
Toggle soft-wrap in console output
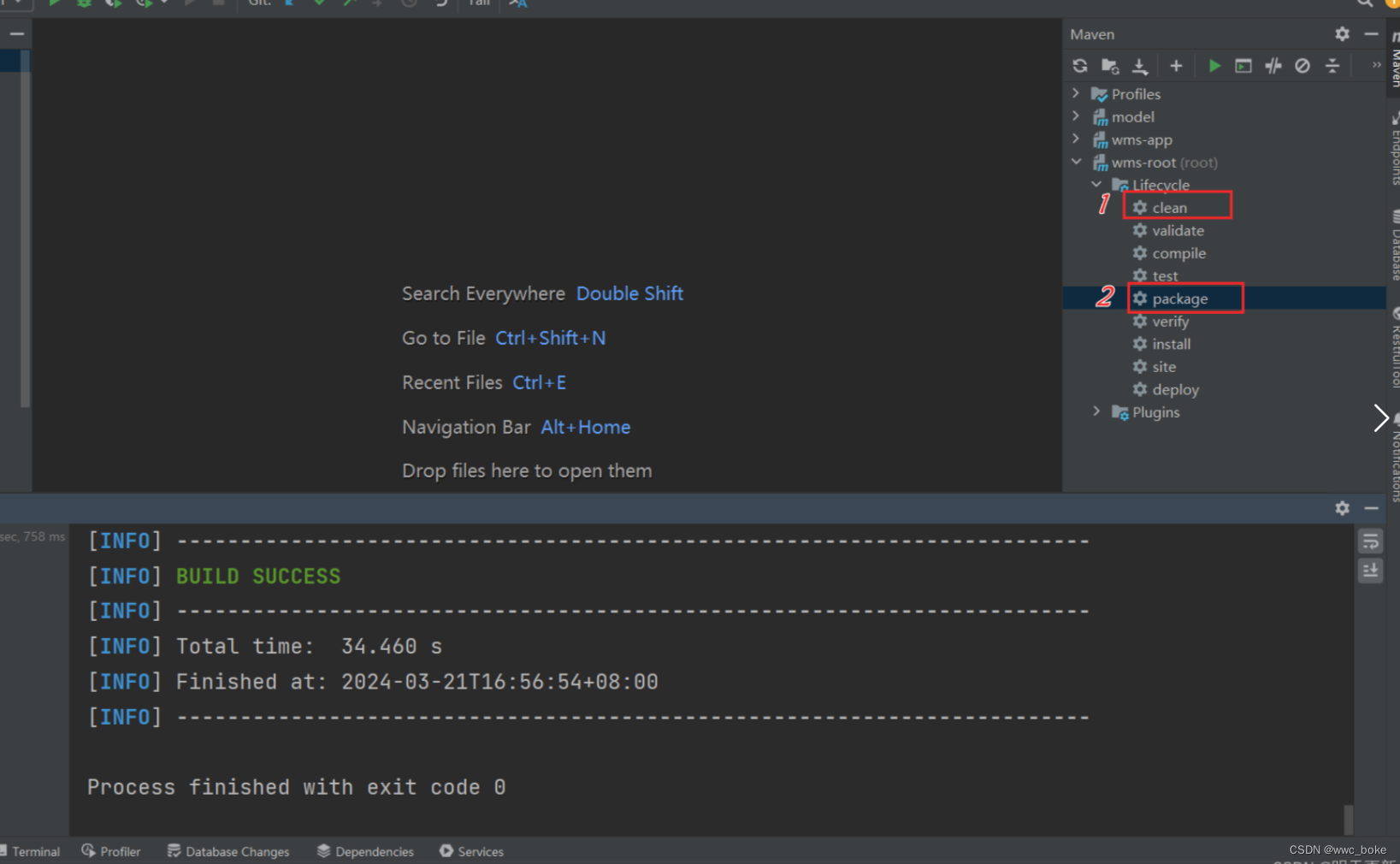click(1370, 541)
